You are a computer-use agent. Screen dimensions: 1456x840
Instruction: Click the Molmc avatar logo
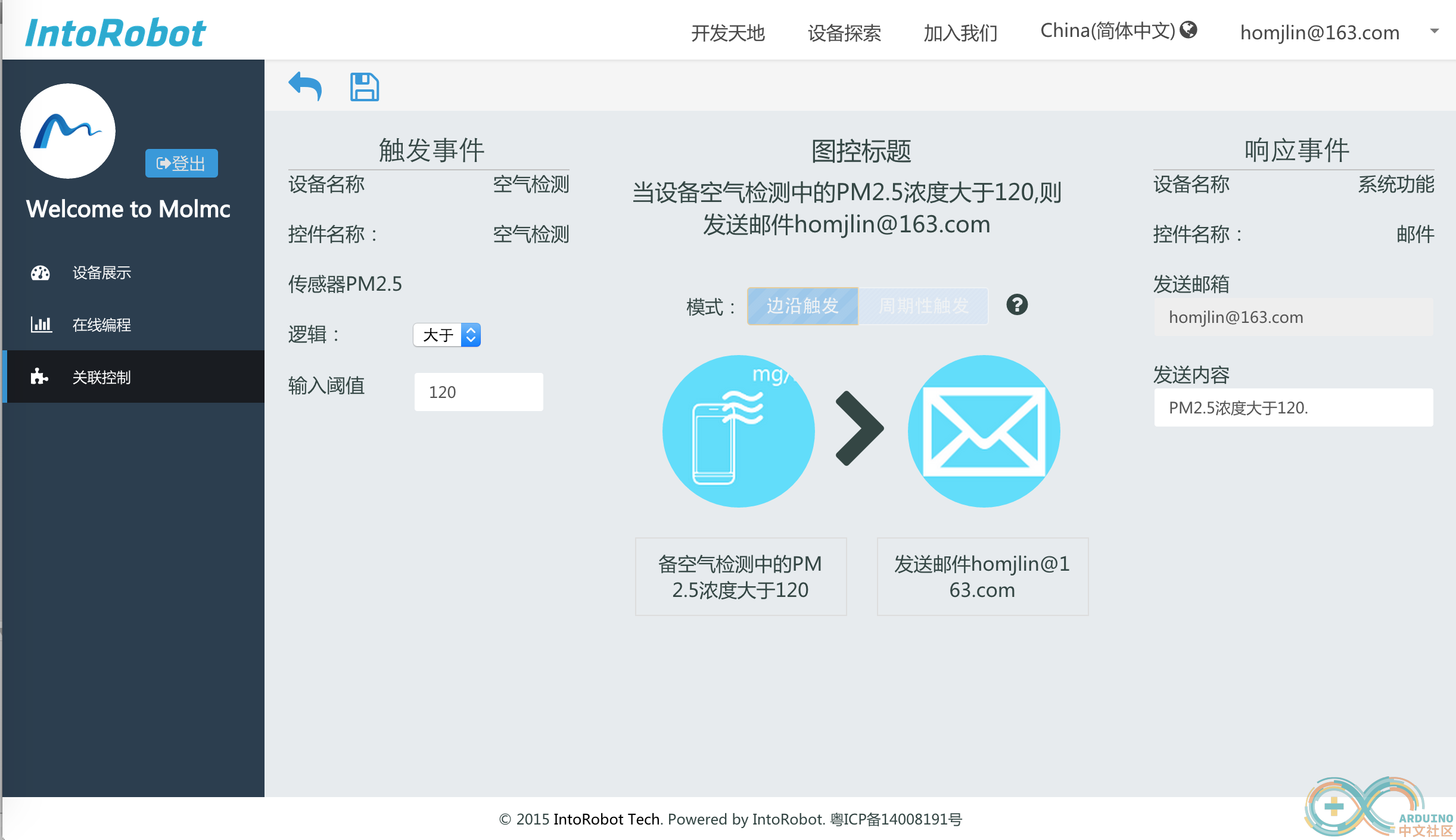(68, 131)
